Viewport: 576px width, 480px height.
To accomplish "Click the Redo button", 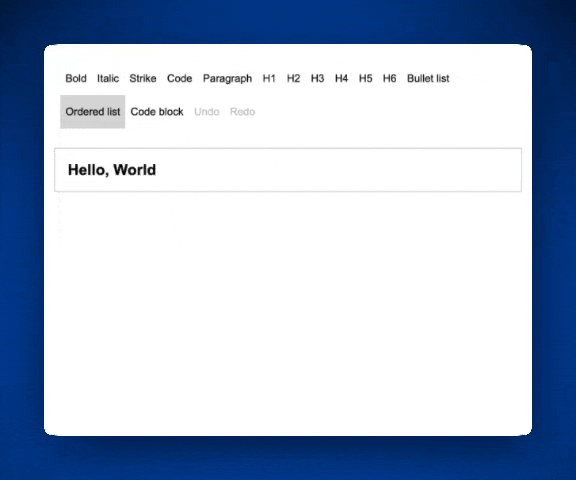I will (x=242, y=112).
